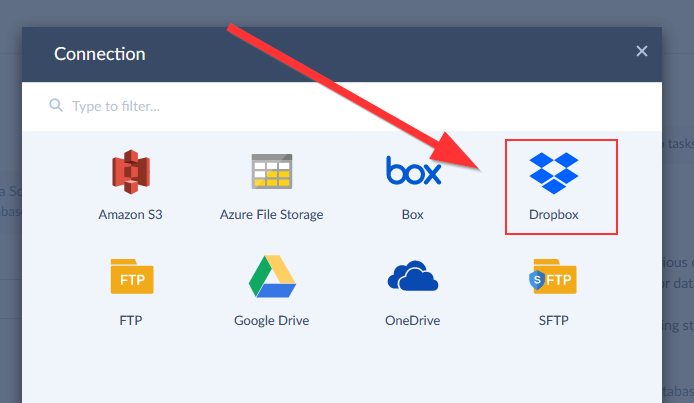The image size is (694, 403).
Task: Click the Google Drive label
Action: tap(271, 320)
